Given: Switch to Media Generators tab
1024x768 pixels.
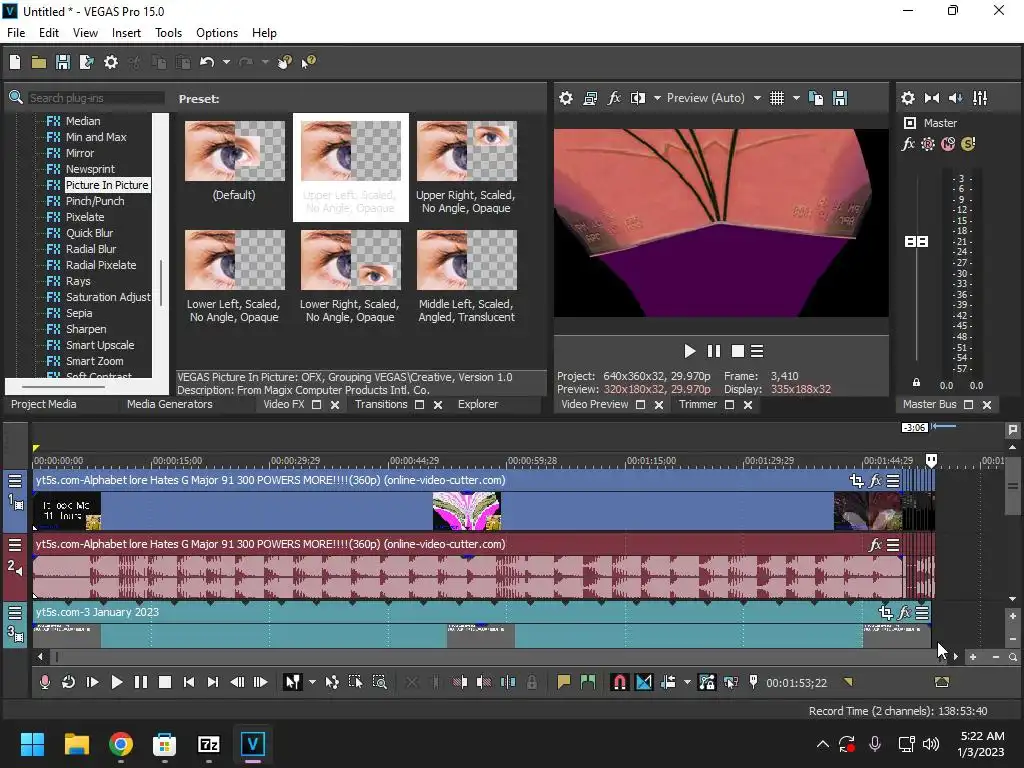Looking at the screenshot, I should (170, 404).
